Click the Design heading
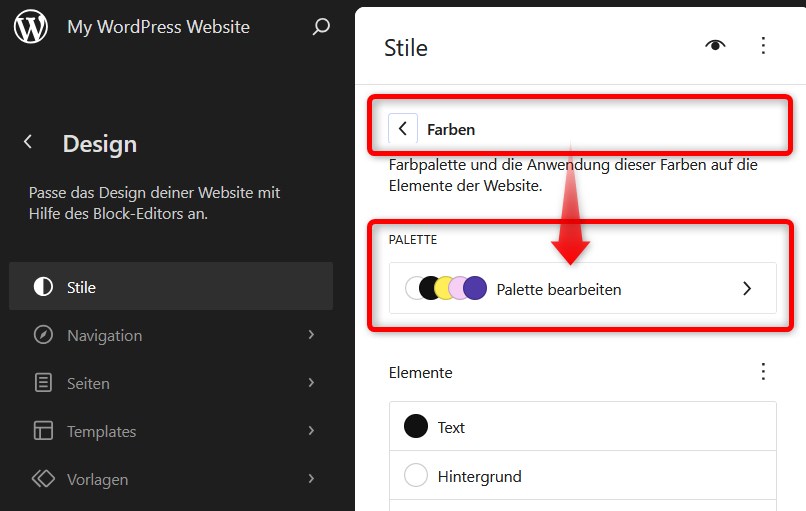 point(100,143)
